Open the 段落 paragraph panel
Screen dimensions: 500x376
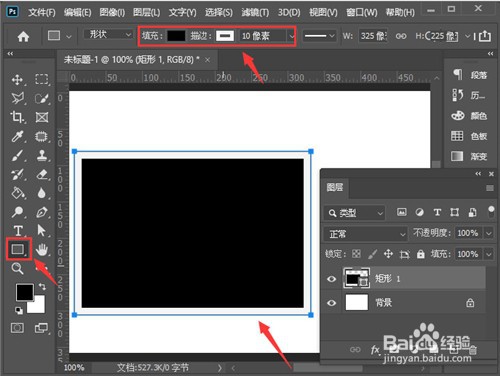(470, 75)
